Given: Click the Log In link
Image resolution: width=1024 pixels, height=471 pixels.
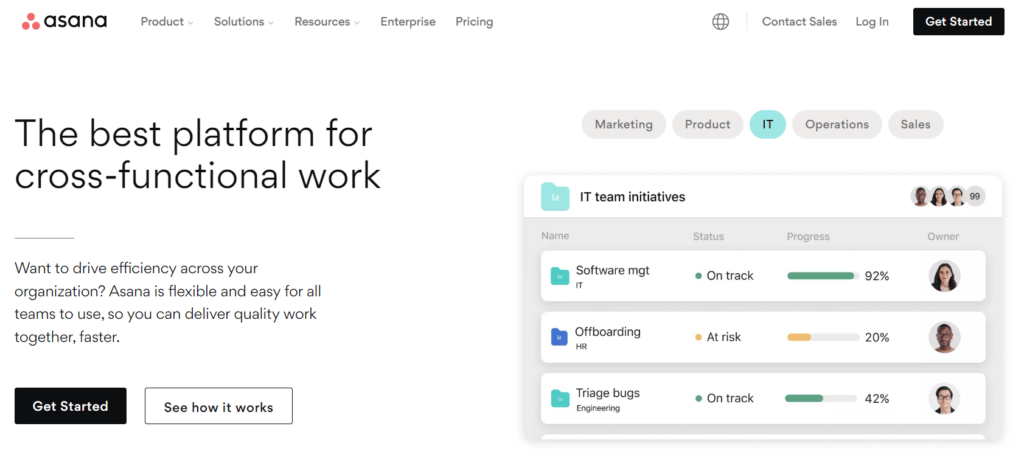Looking at the screenshot, I should click(x=872, y=22).
